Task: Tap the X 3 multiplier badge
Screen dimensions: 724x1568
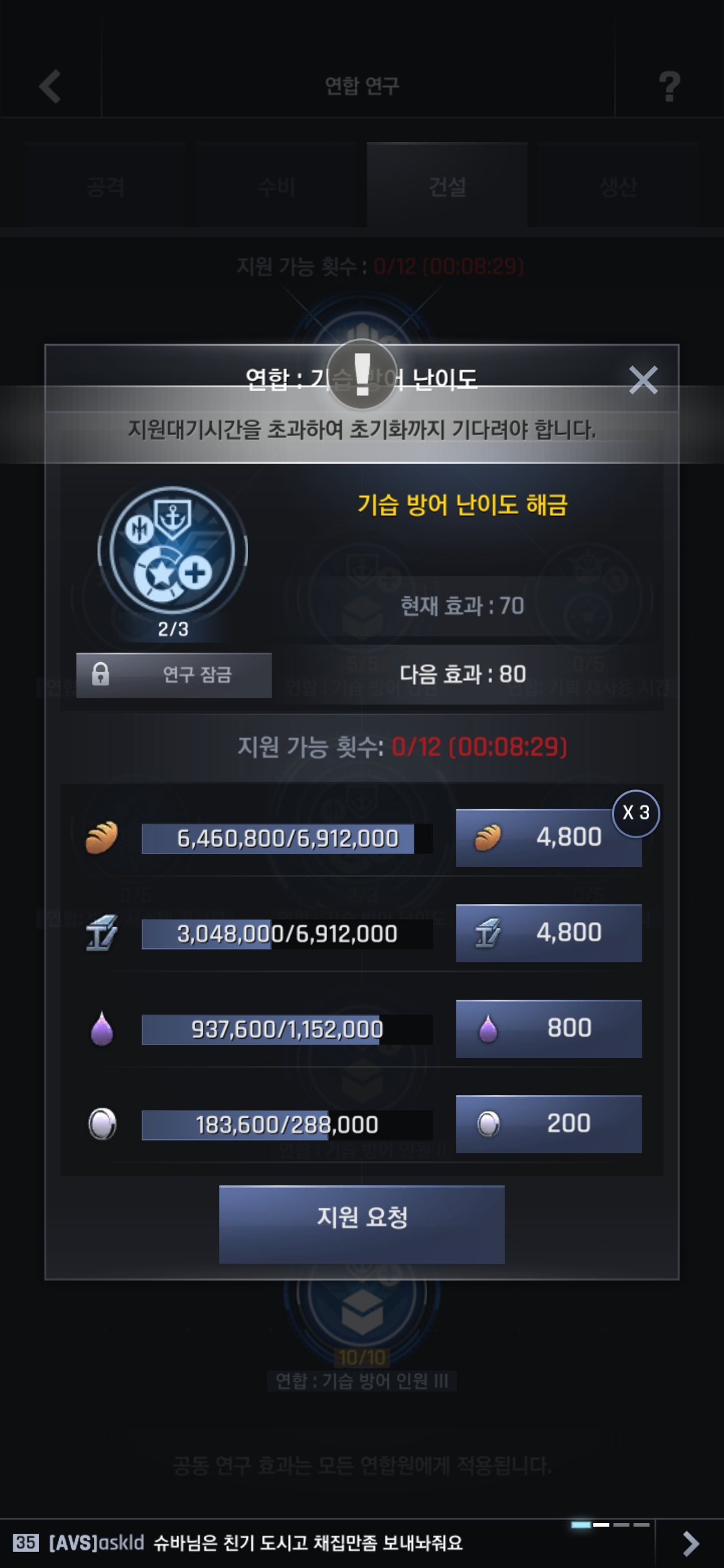Action: click(x=636, y=813)
